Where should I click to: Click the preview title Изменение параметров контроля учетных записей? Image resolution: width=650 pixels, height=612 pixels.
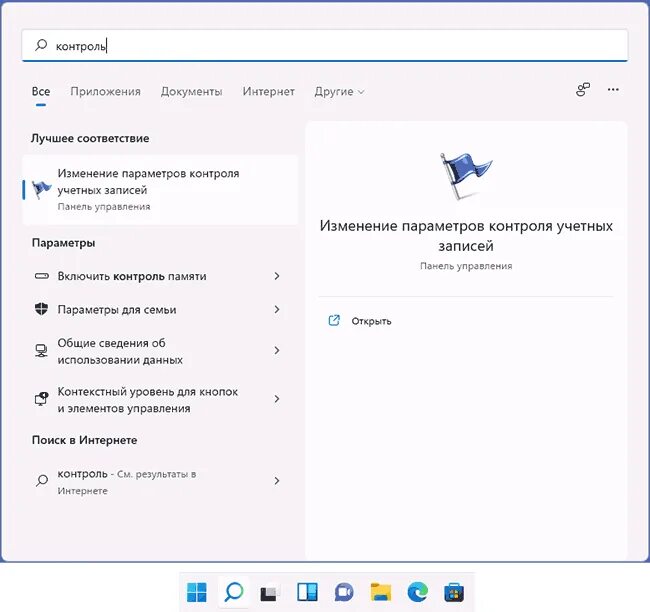point(466,236)
